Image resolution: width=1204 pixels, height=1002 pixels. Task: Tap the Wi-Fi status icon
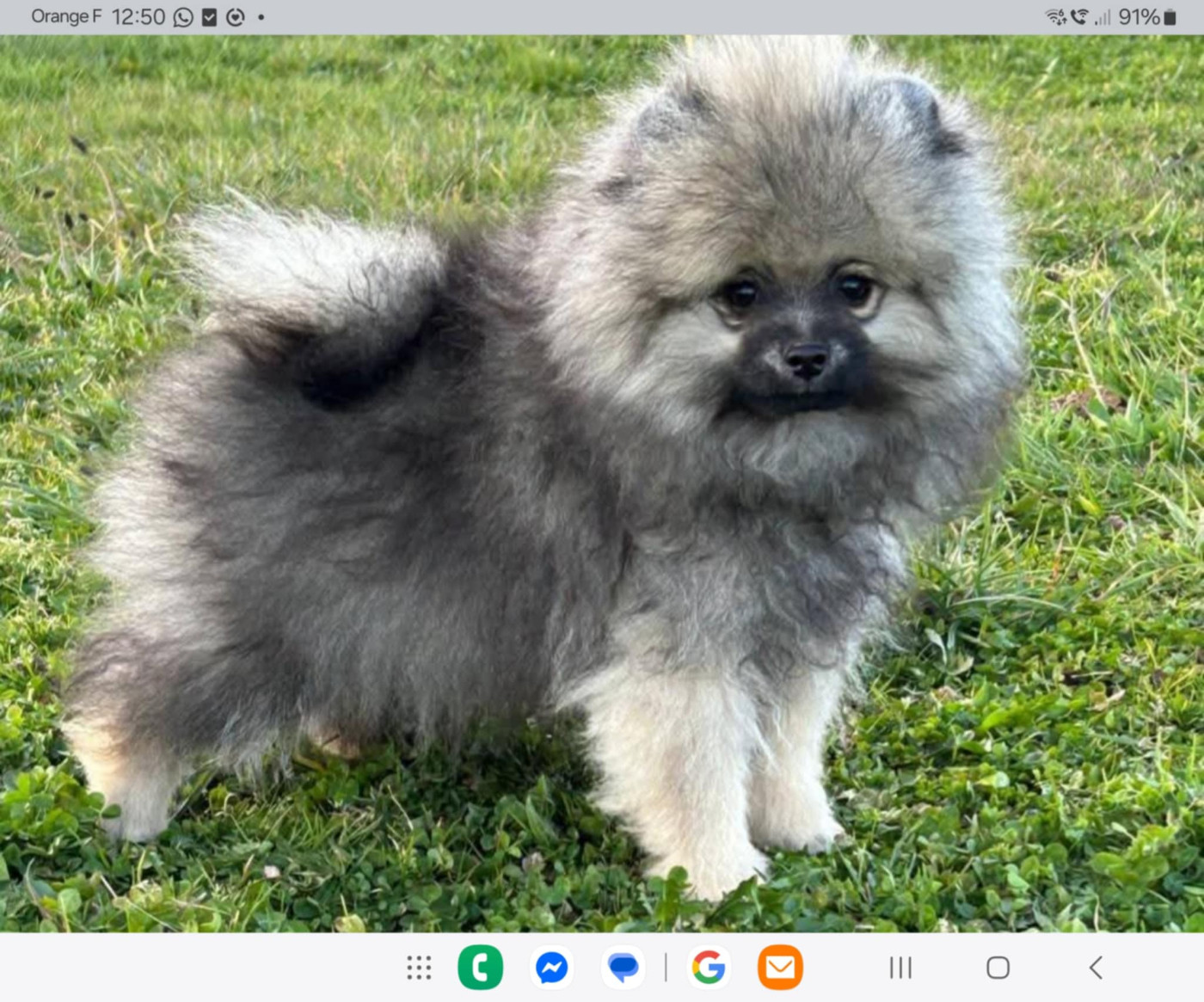(1055, 17)
